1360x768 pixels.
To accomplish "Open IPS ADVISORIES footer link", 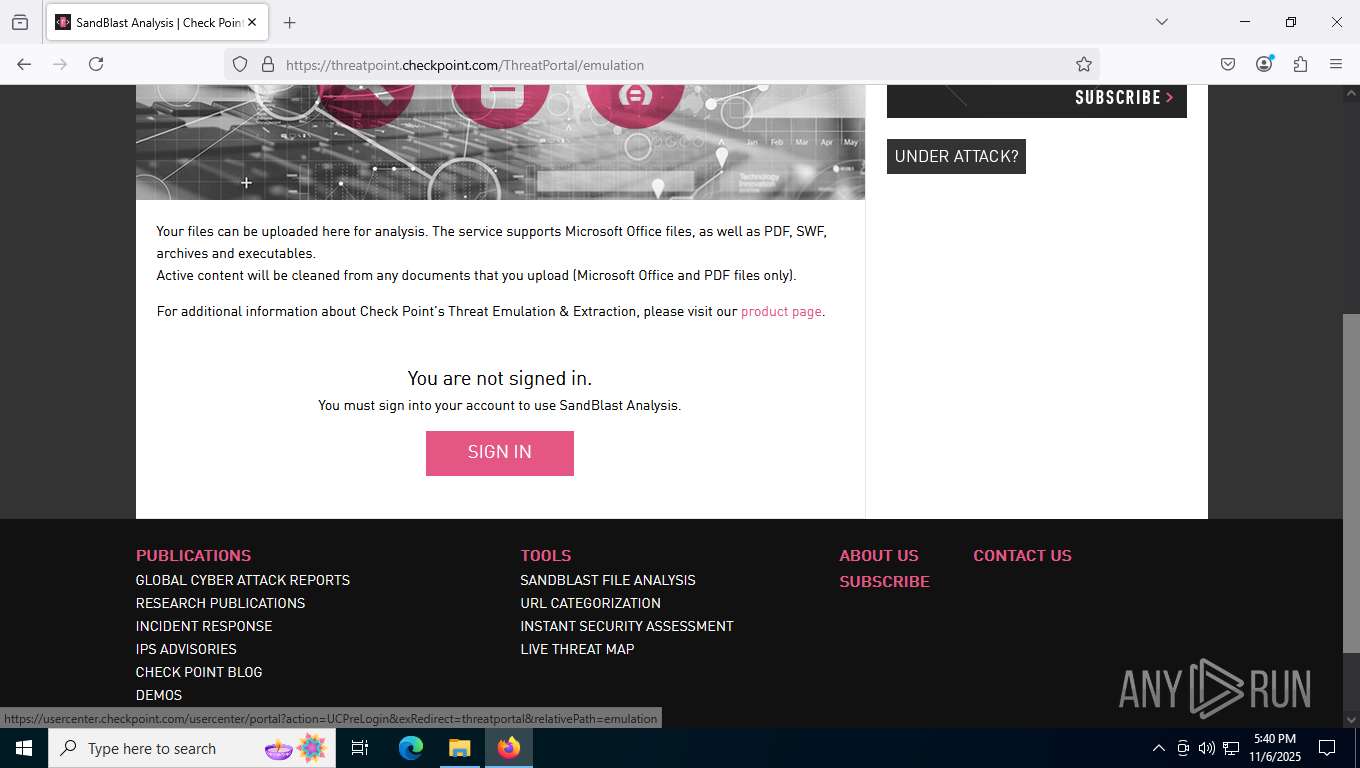I will pyautogui.click(x=186, y=649).
